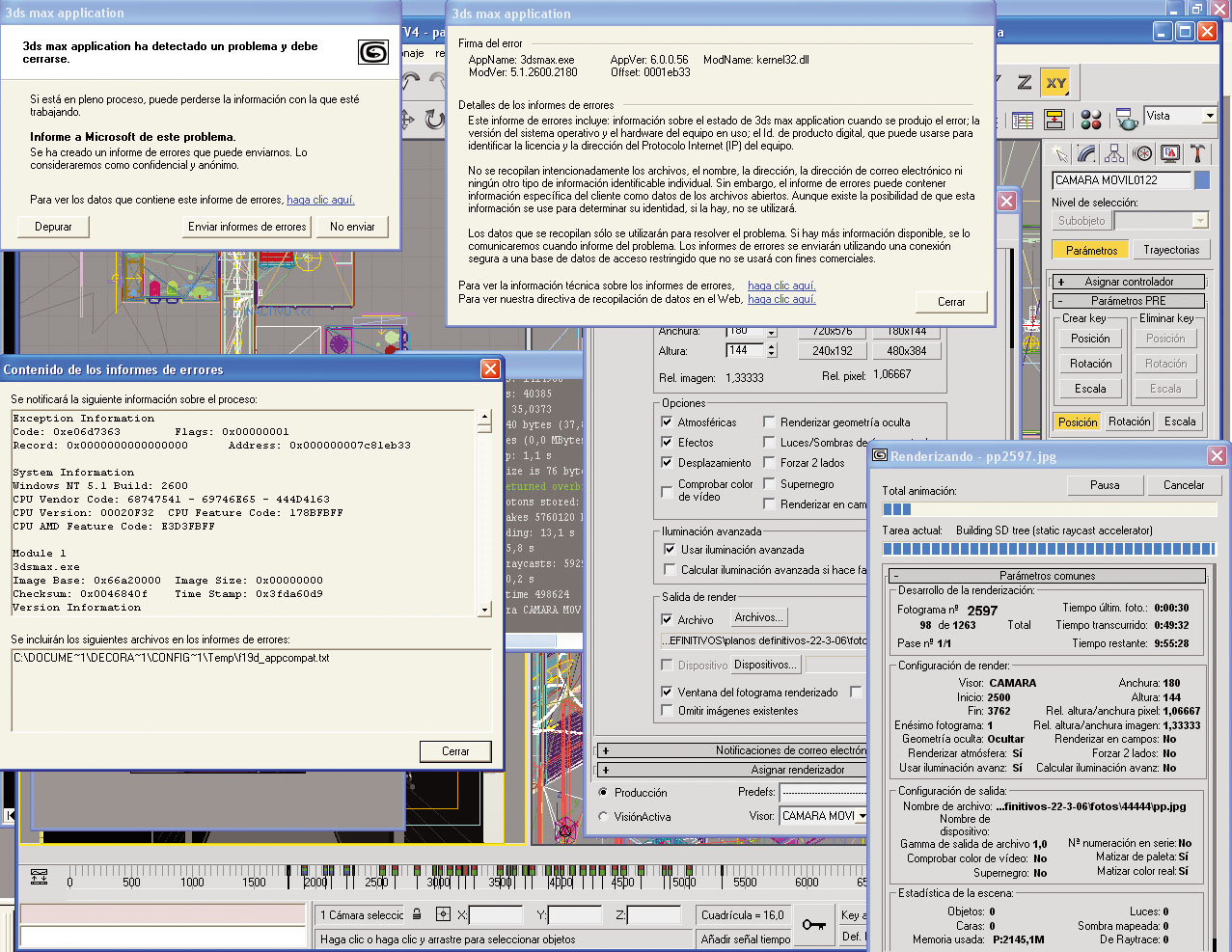Click the Tarea actual progress bar

[x=1049, y=549]
